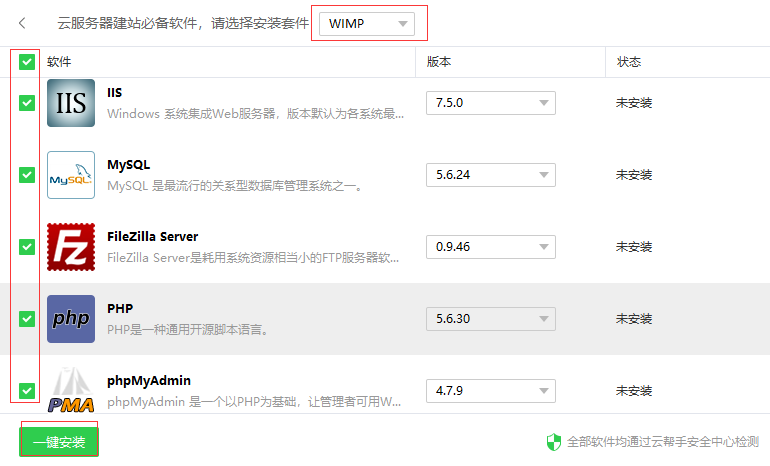
Task: Open the WIMP install suite dropdown
Action: click(367, 24)
